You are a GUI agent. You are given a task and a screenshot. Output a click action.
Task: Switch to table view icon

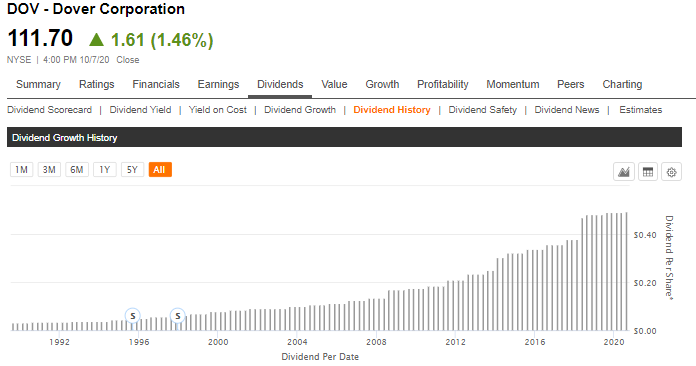(648, 172)
